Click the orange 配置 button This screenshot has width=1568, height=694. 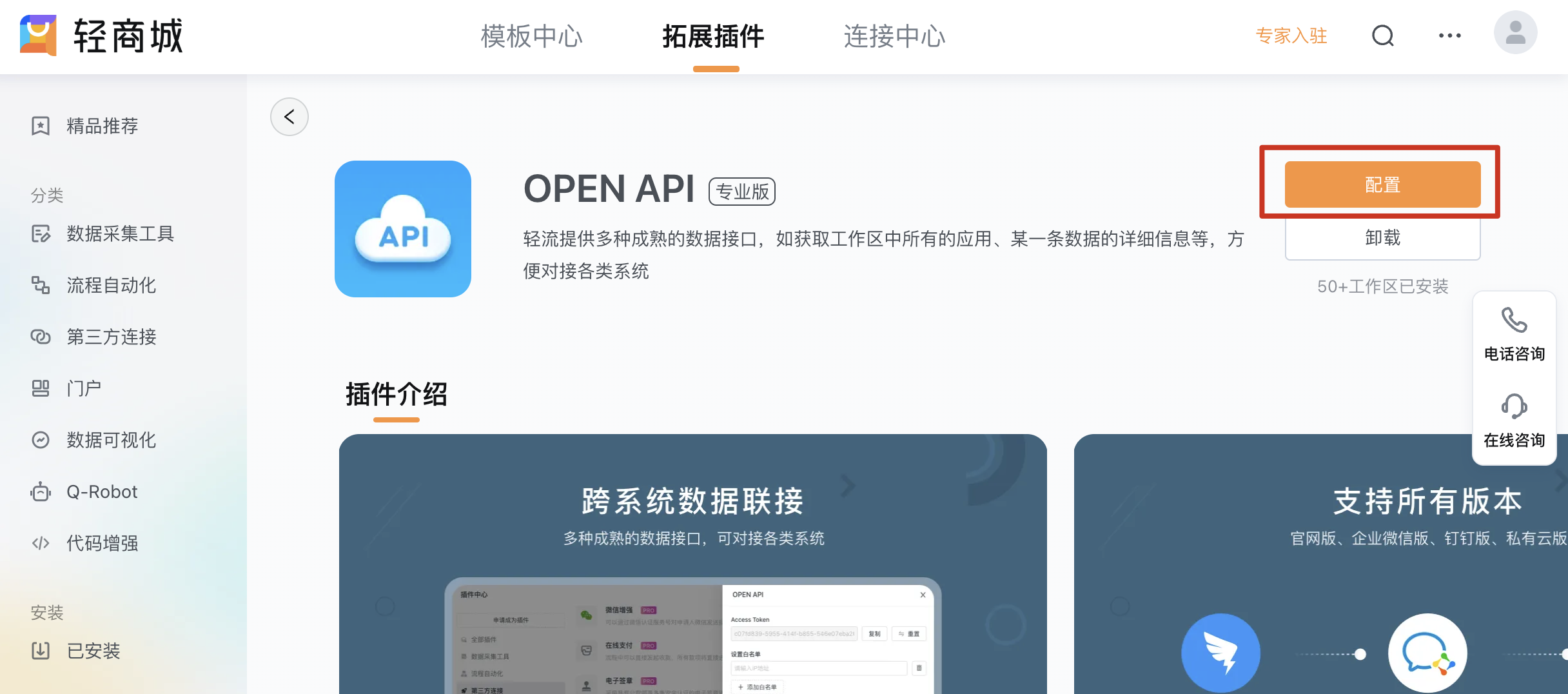[1382, 184]
